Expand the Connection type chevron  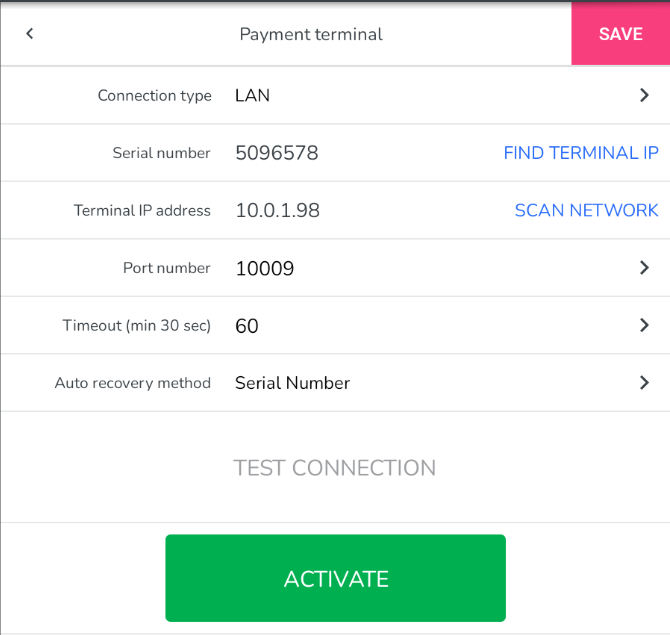[644, 96]
